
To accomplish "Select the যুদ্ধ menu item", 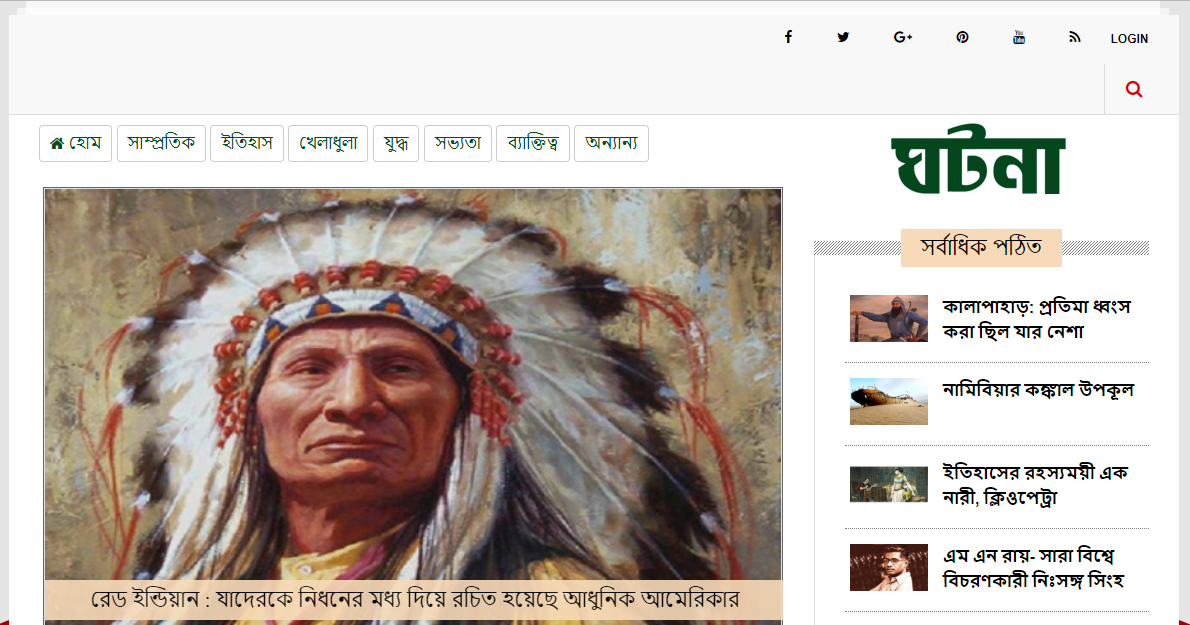I will tap(396, 143).
